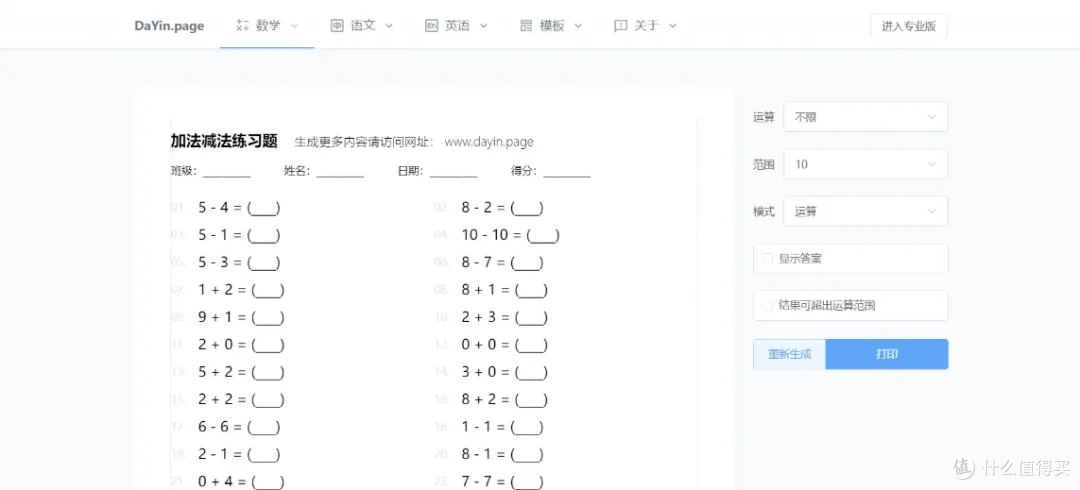The width and height of the screenshot is (1080, 490).
Task: Click the DaYin.page site logo
Action: coord(169,26)
